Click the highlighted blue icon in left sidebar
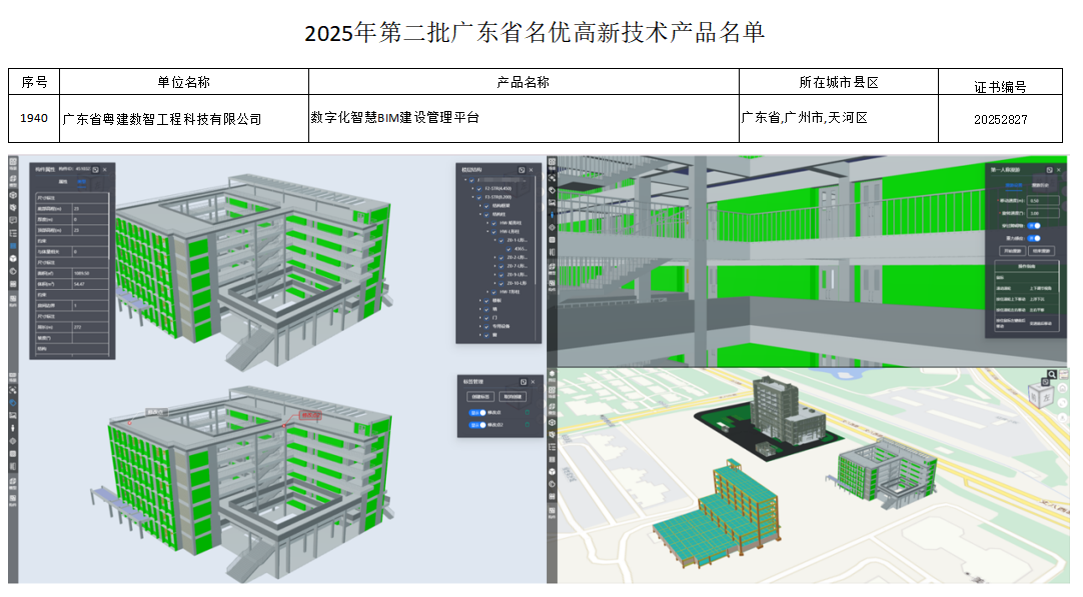 (x=14, y=245)
